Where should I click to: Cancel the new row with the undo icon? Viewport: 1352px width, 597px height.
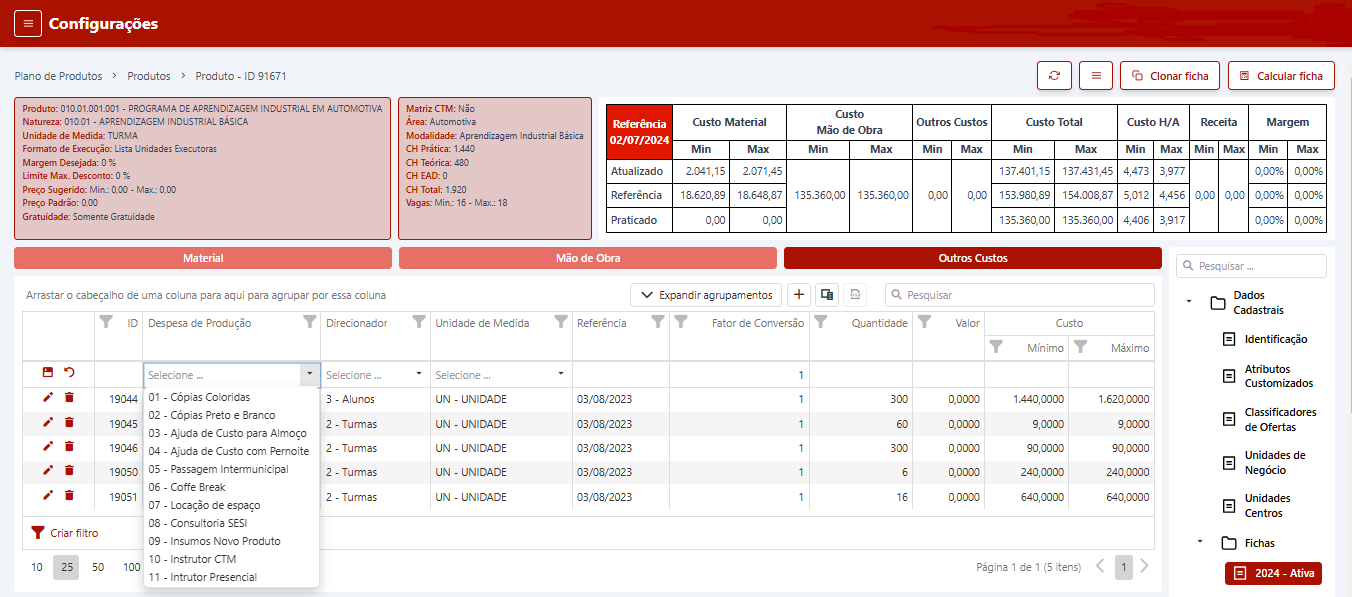click(69, 373)
